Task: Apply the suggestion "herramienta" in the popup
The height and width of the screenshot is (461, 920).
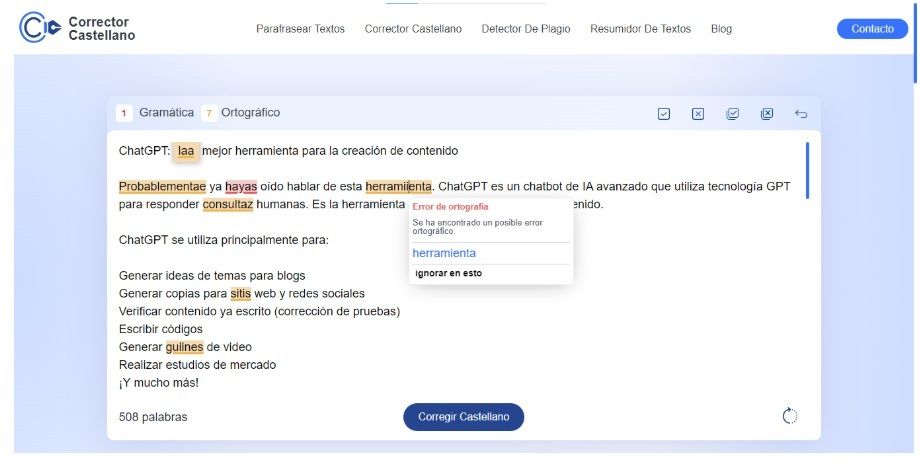Action: 444,253
